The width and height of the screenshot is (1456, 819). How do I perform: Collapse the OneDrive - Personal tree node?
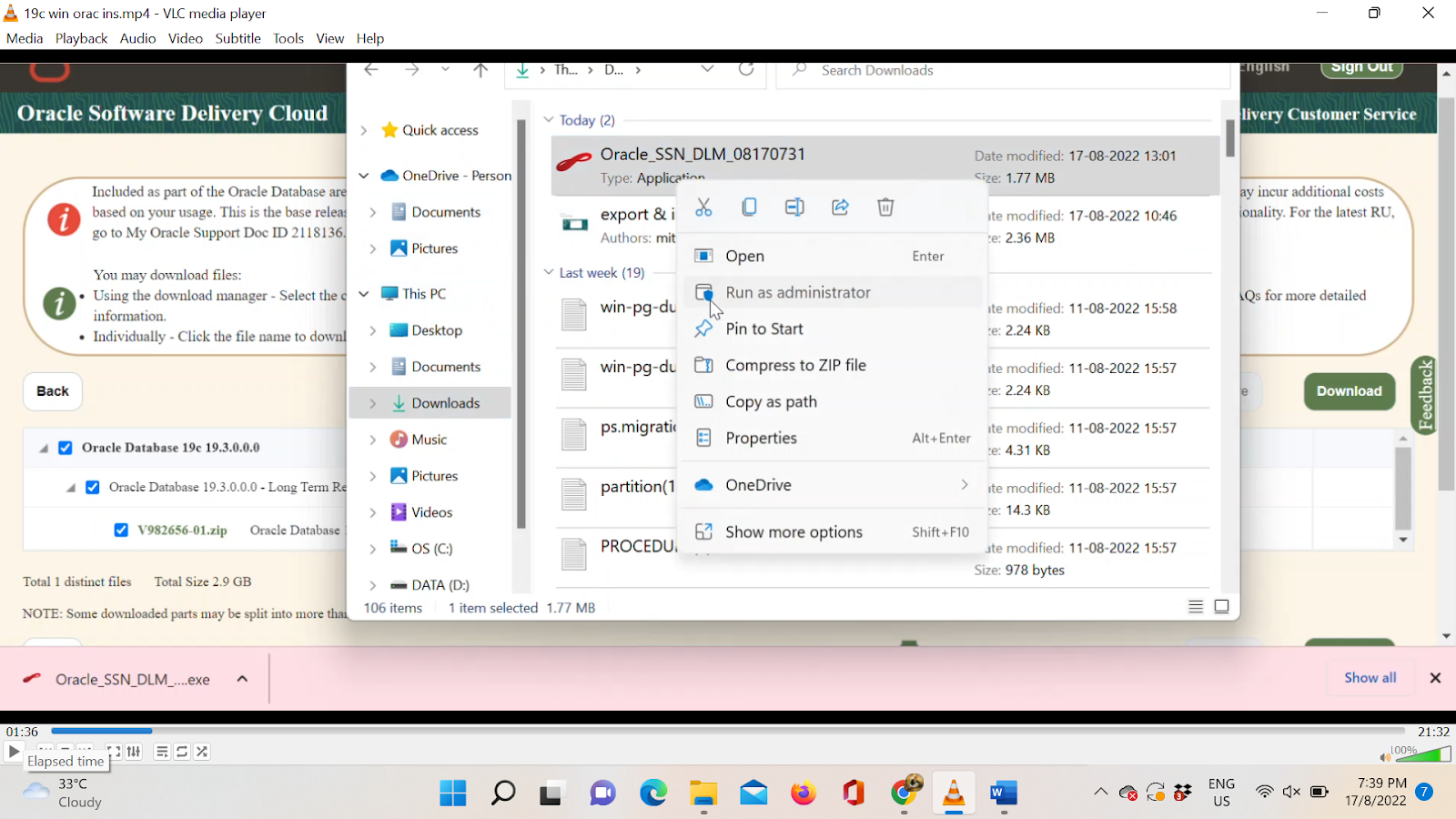(x=364, y=176)
